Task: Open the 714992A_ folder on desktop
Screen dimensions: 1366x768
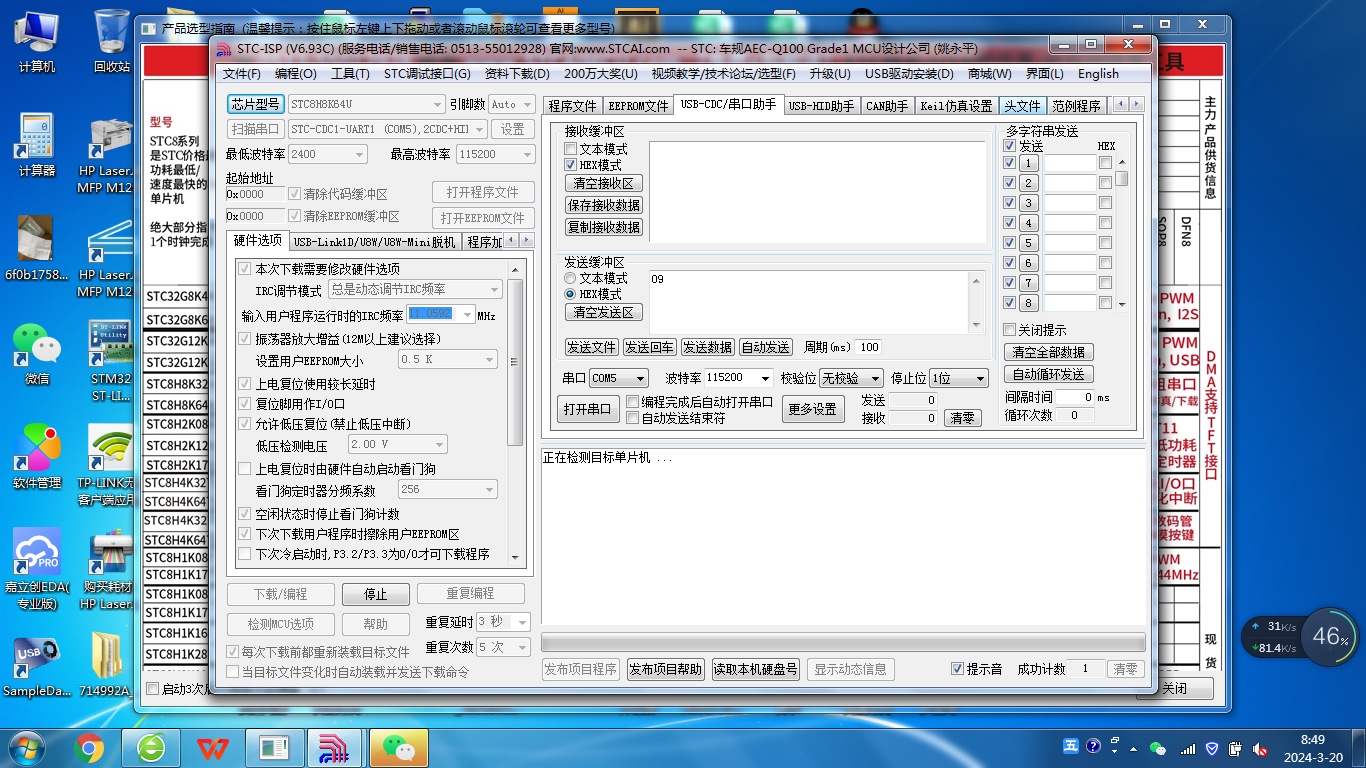Action: (x=106, y=665)
